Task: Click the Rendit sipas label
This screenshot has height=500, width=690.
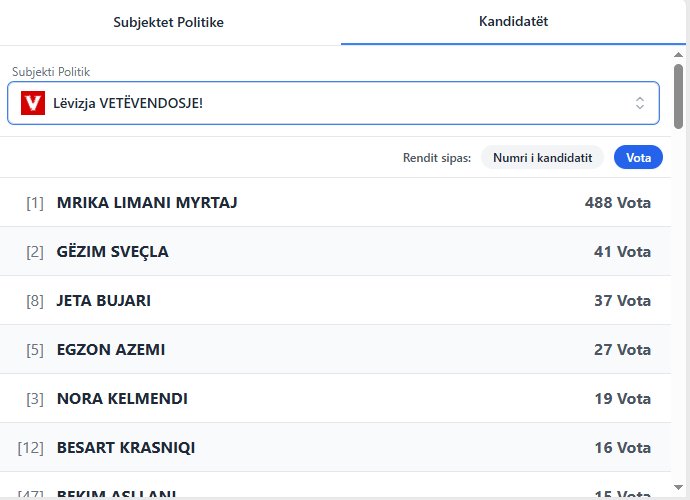Action: 436,157
